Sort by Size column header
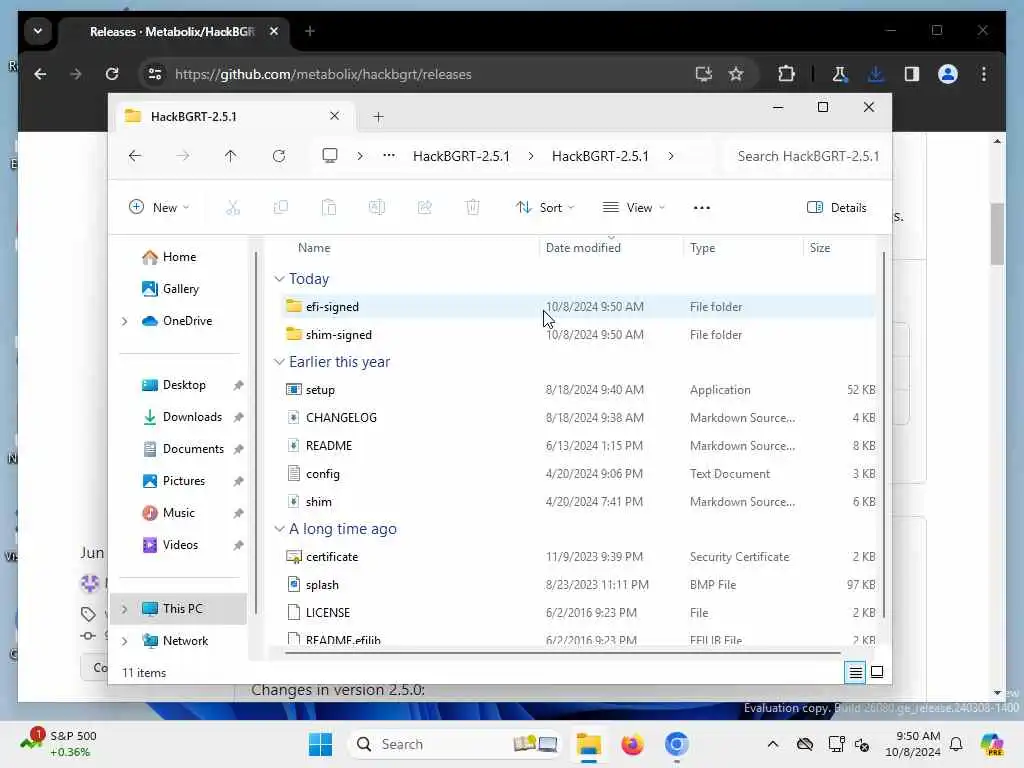Viewport: 1024px width, 768px height. pos(820,248)
